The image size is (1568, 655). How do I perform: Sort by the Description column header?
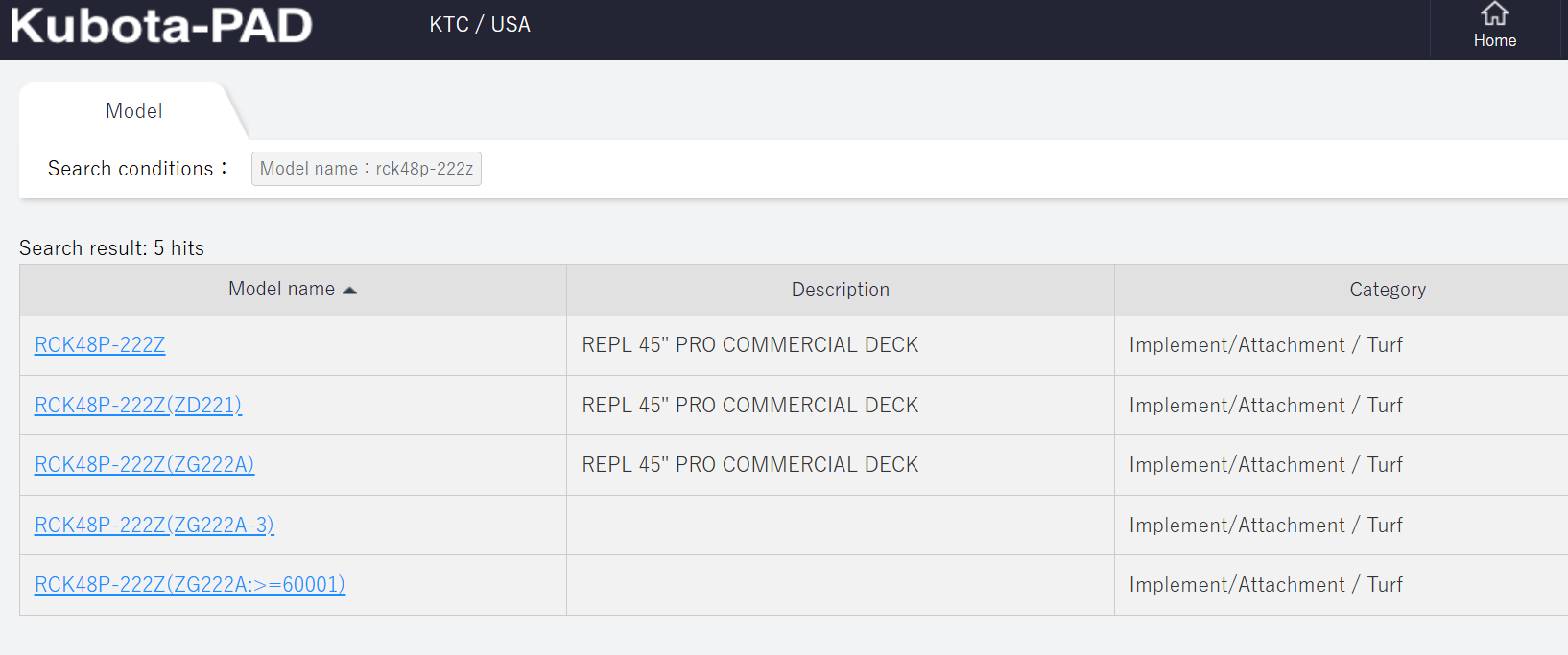click(x=841, y=290)
